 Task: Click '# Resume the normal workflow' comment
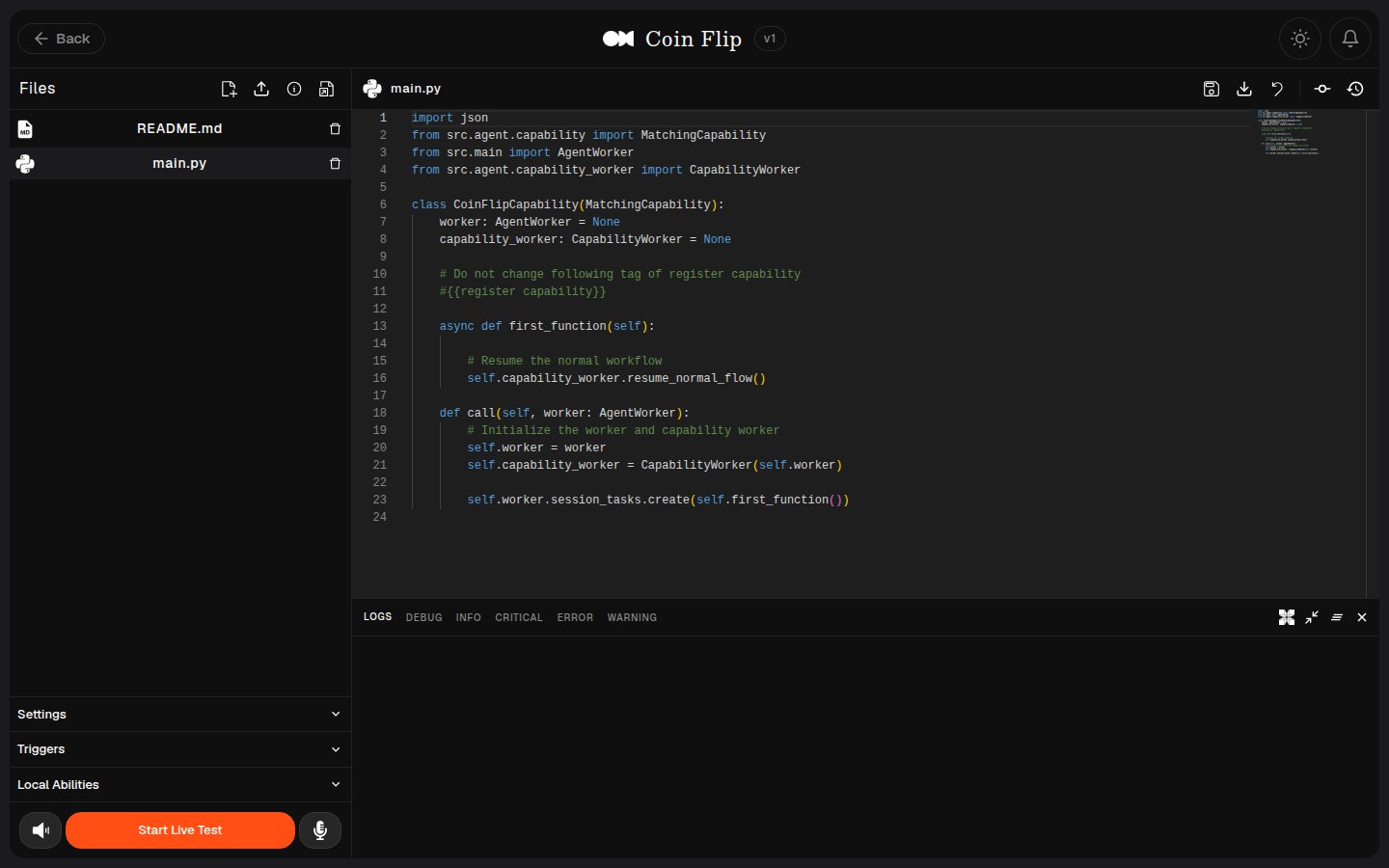tap(565, 361)
